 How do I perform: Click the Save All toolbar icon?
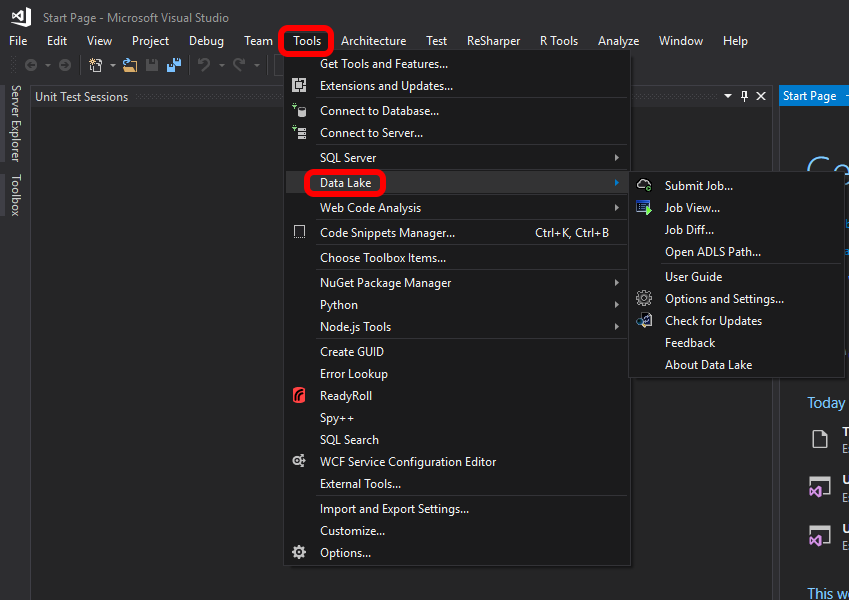[x=174, y=66]
